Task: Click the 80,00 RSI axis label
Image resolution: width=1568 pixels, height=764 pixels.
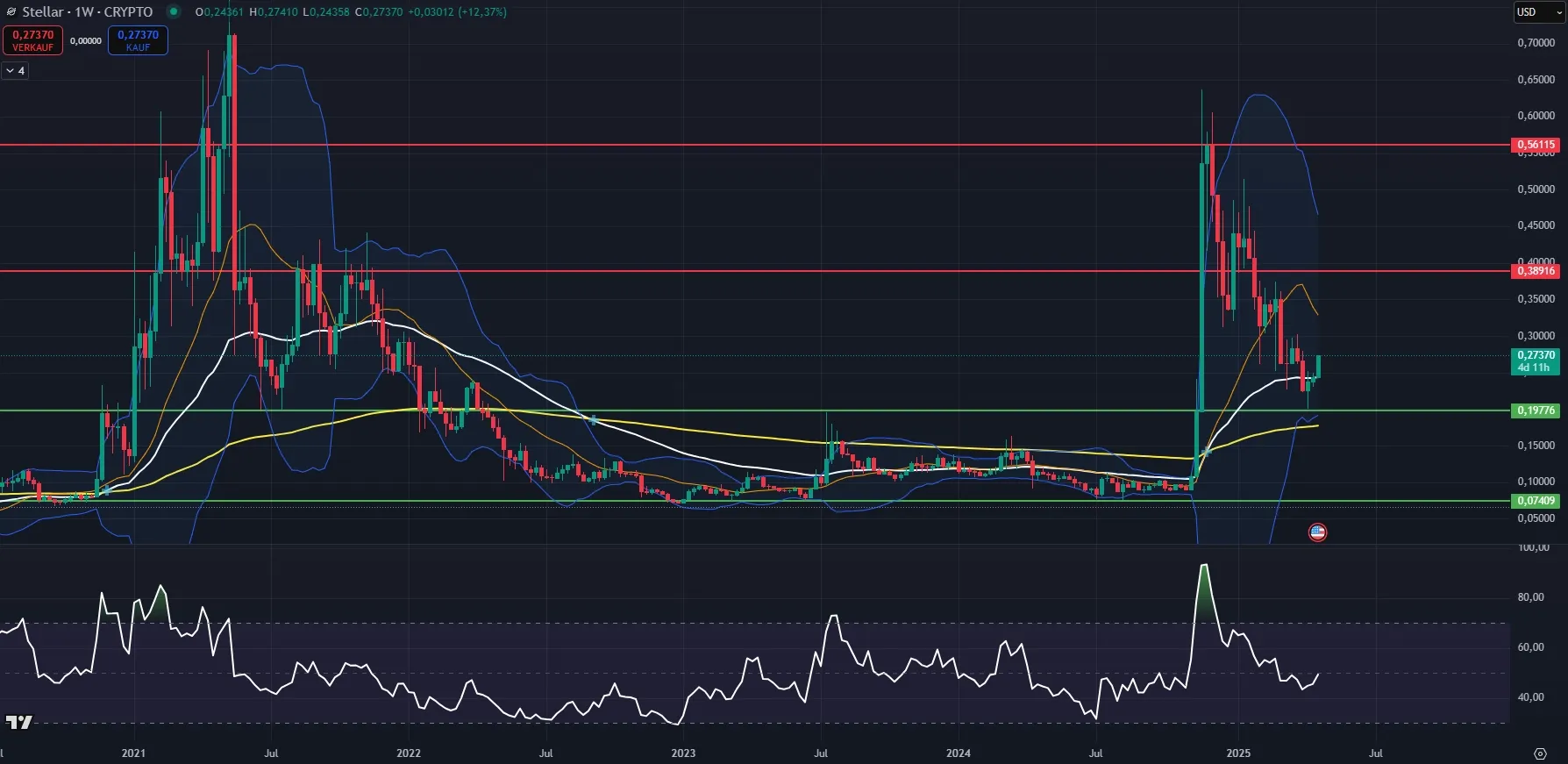Action: (x=1530, y=597)
